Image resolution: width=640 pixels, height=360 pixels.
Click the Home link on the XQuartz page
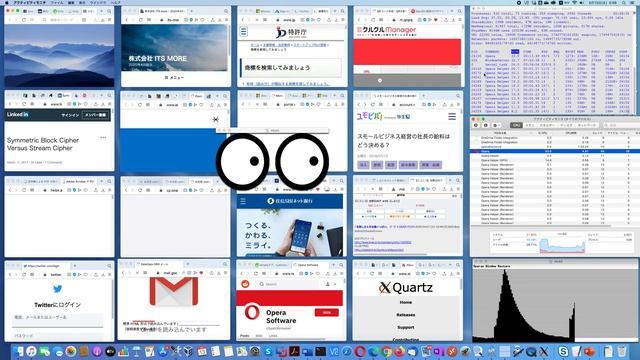[406, 302]
